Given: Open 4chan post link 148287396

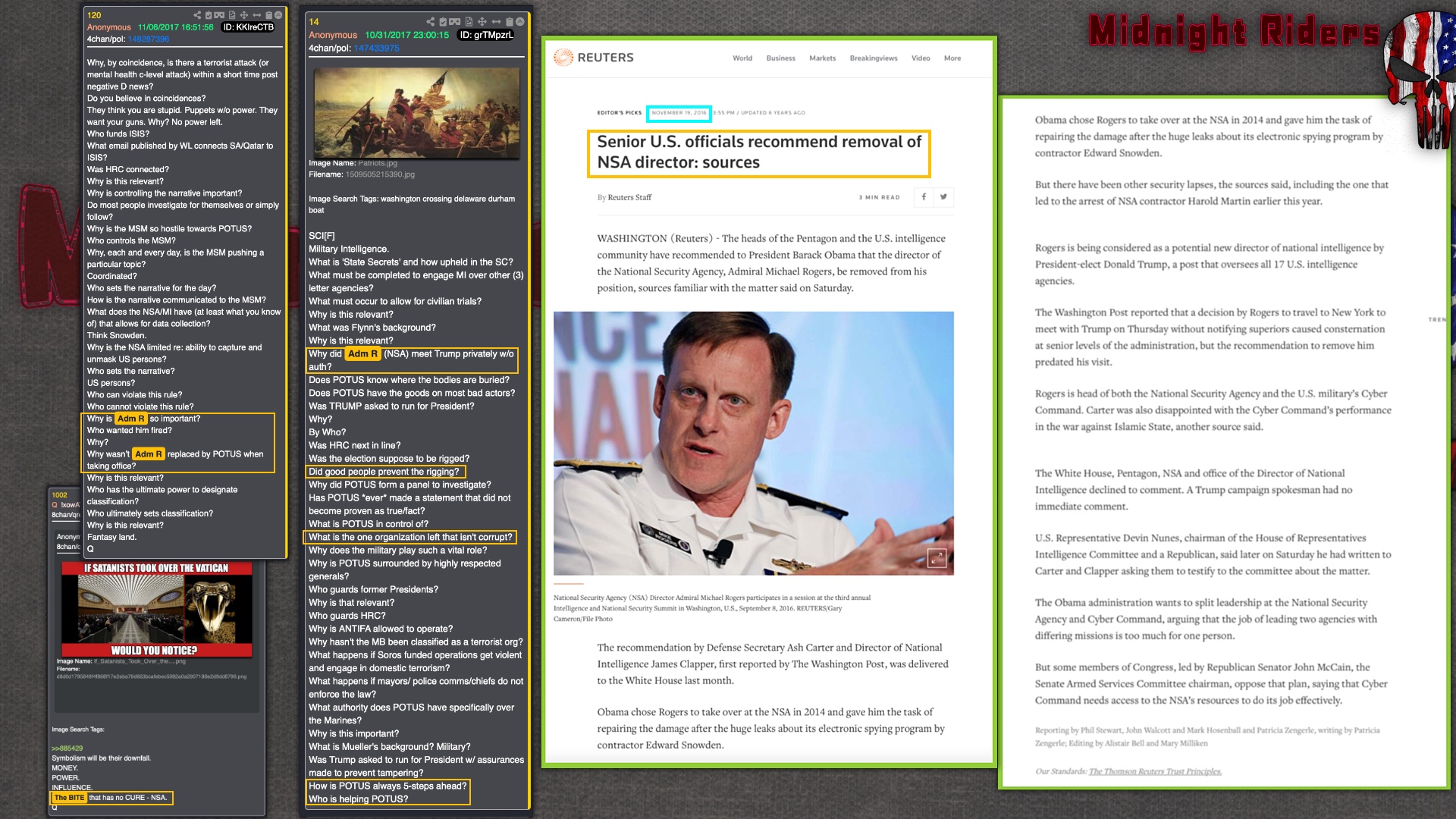Looking at the screenshot, I should (x=149, y=39).
